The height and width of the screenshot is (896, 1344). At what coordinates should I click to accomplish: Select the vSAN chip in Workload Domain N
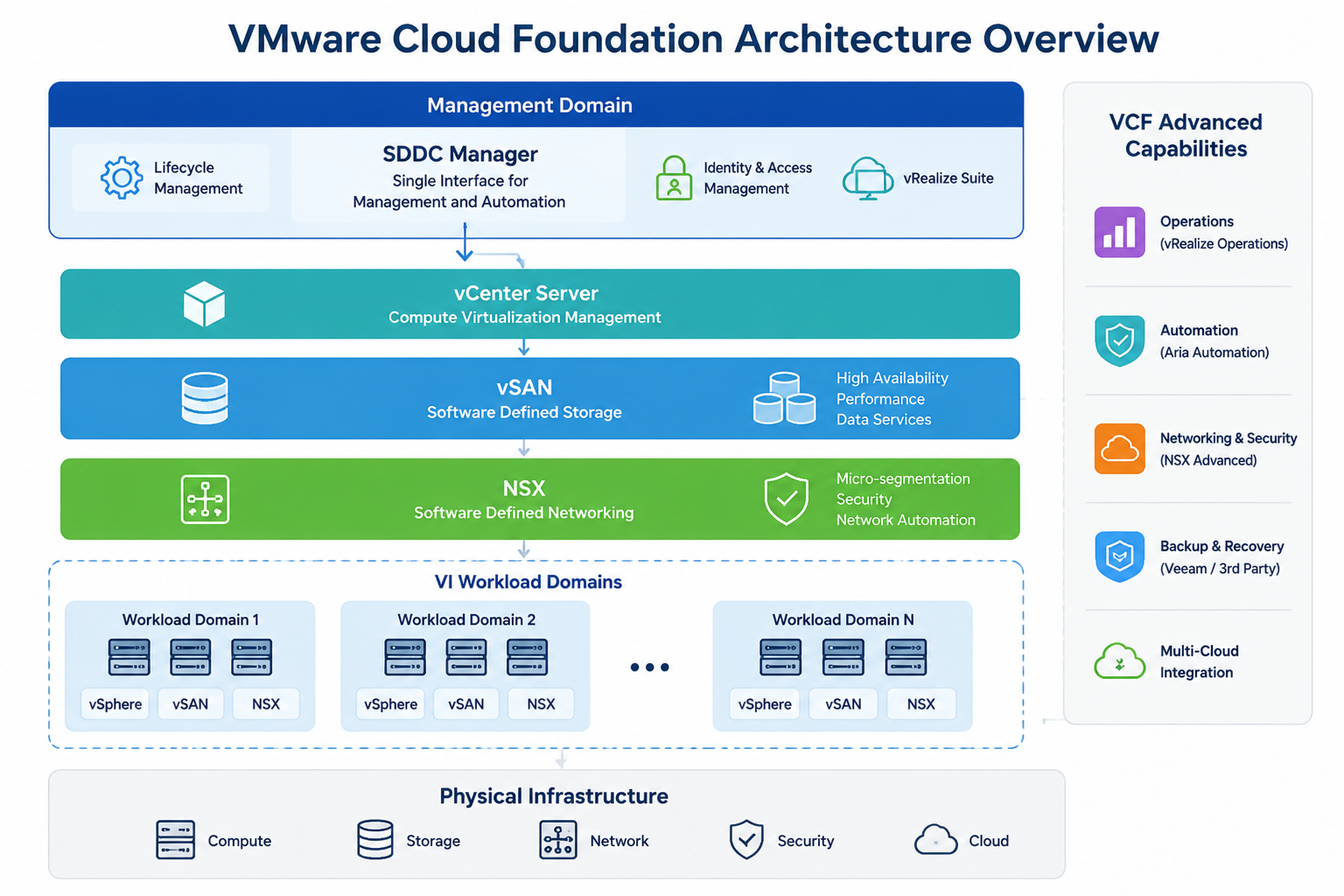843,704
